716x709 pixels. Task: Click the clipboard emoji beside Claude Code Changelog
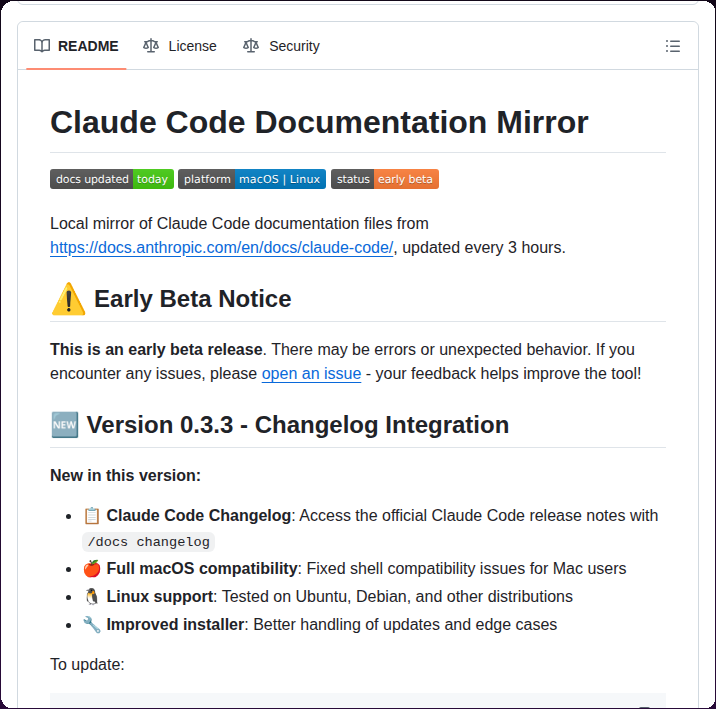tap(92, 515)
